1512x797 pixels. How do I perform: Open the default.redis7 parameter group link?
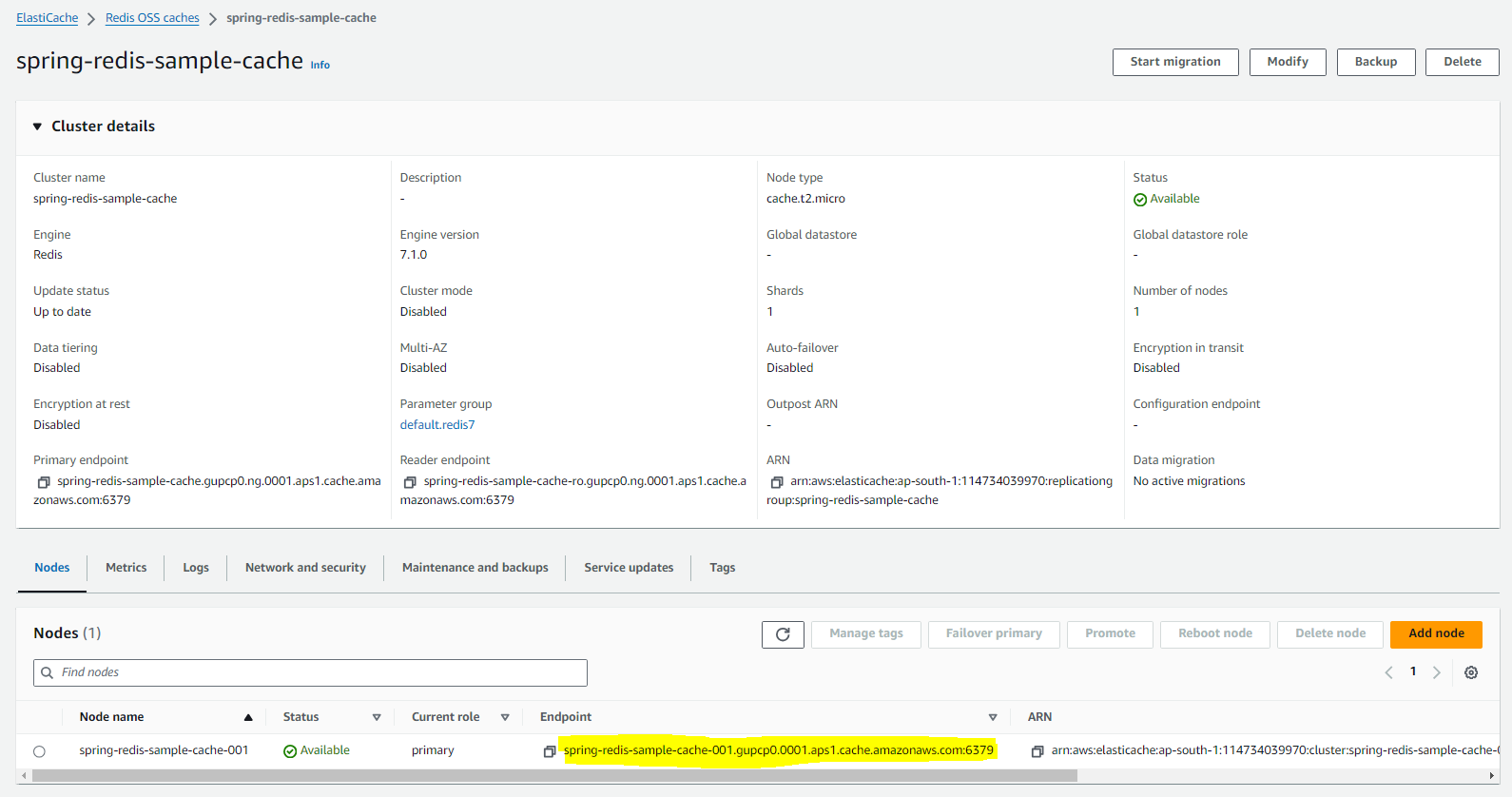(x=437, y=425)
